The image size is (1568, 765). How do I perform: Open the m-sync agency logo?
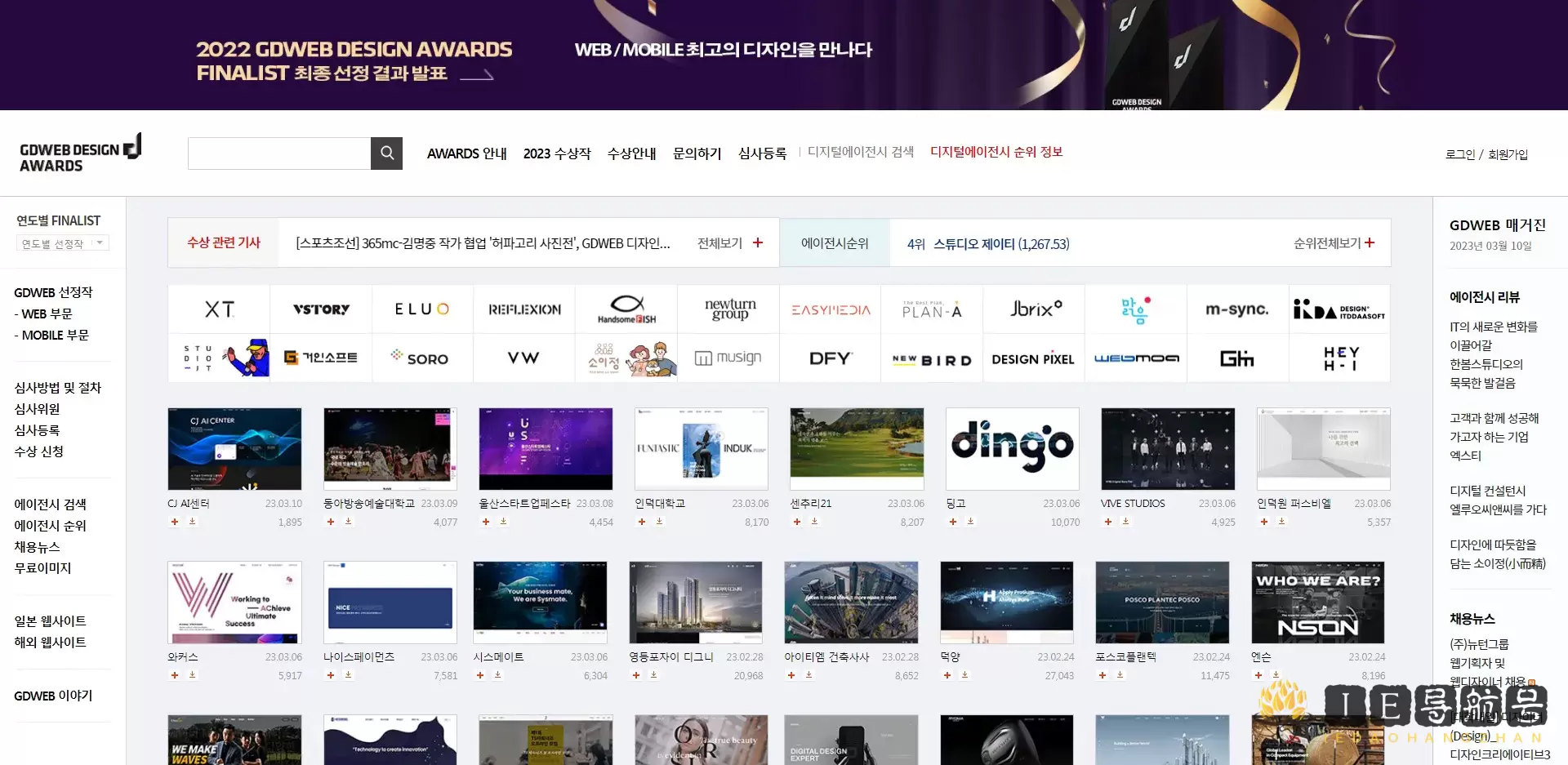pos(1237,309)
